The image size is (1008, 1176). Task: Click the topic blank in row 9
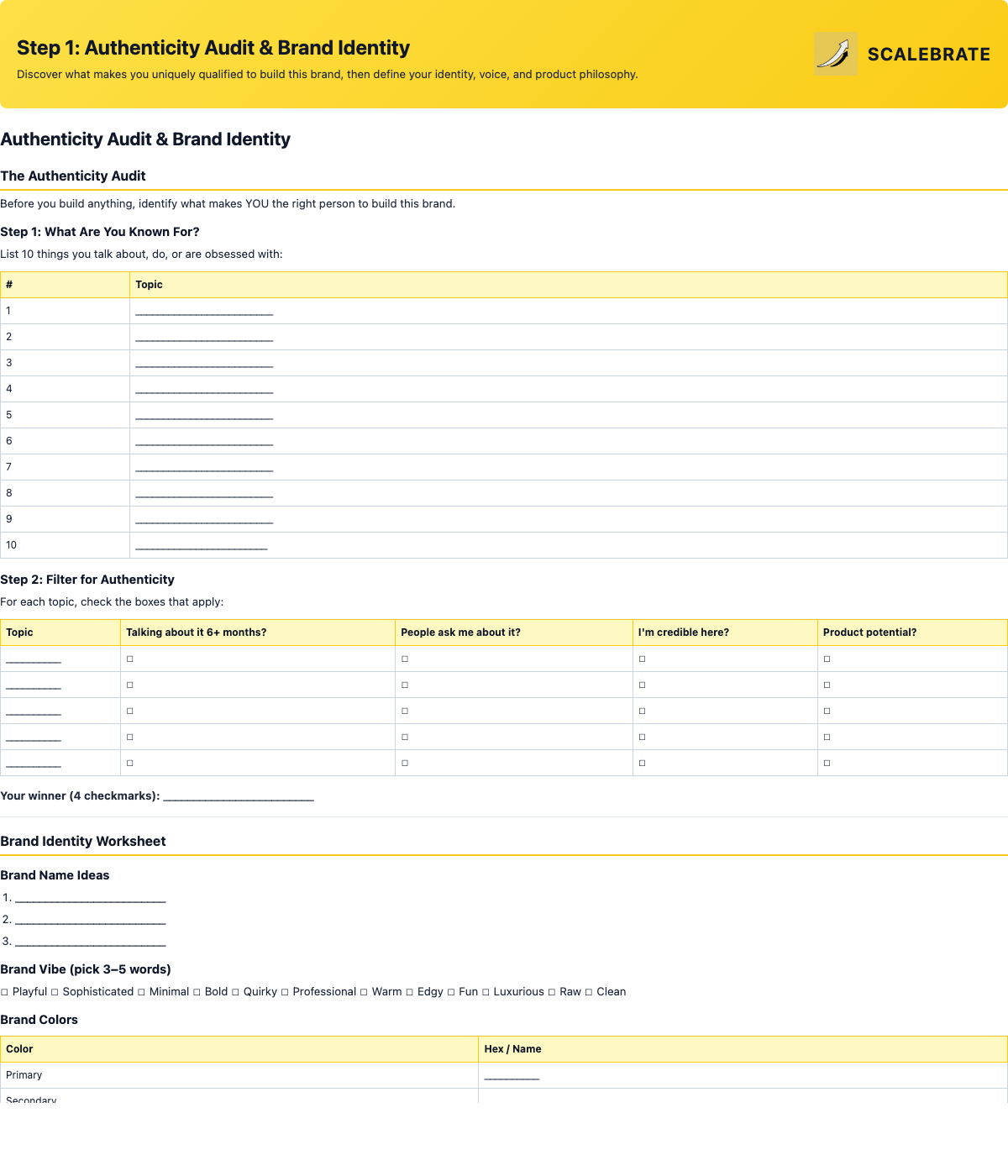click(204, 520)
